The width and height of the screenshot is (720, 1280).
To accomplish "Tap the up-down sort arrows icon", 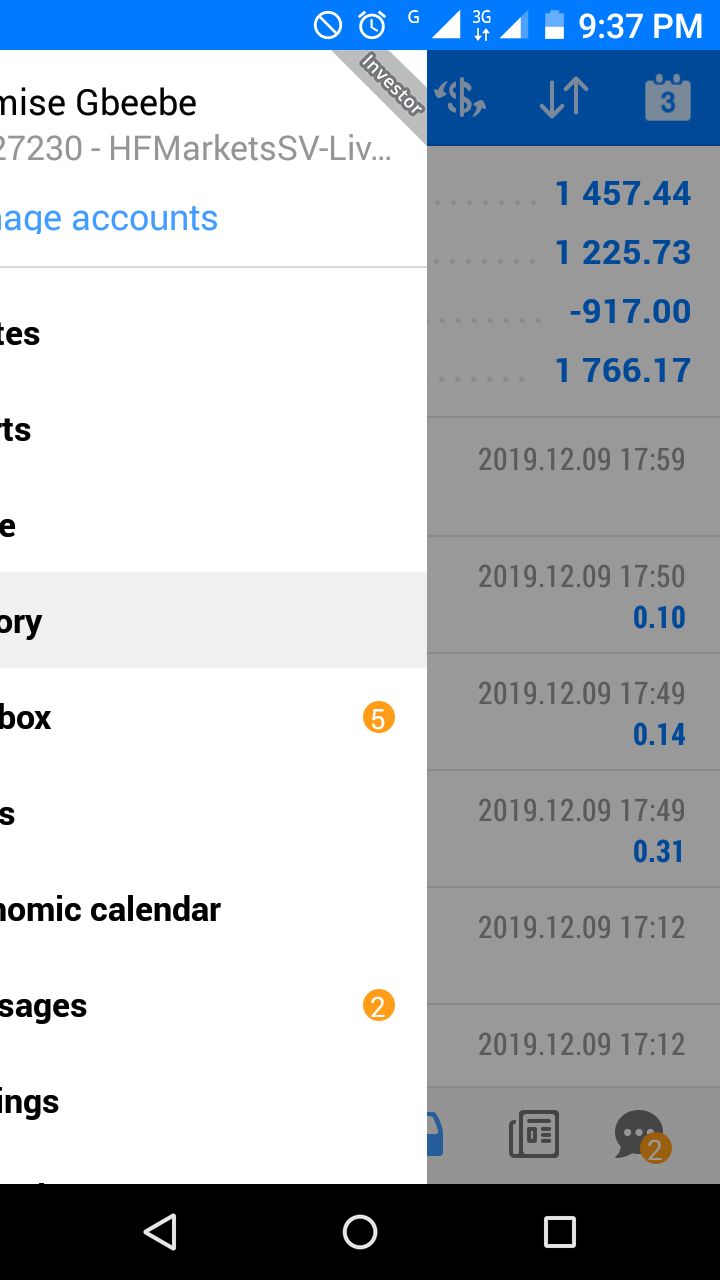I will pyautogui.click(x=563, y=98).
